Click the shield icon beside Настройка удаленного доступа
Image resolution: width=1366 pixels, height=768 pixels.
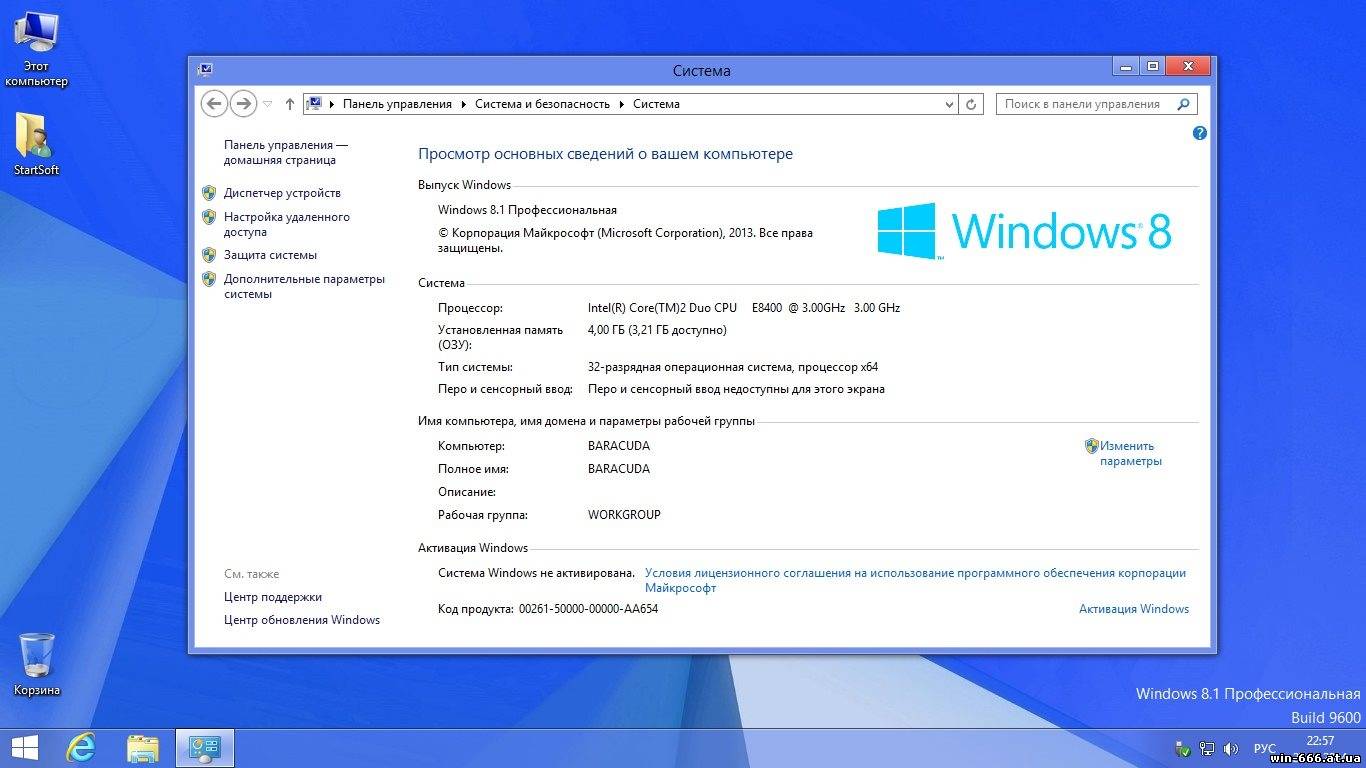click(209, 216)
